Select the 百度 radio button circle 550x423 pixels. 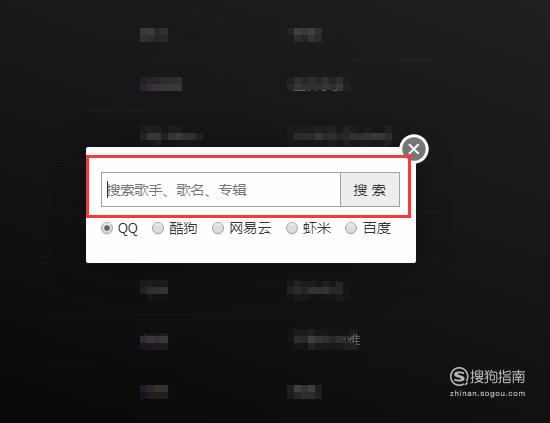(351, 228)
